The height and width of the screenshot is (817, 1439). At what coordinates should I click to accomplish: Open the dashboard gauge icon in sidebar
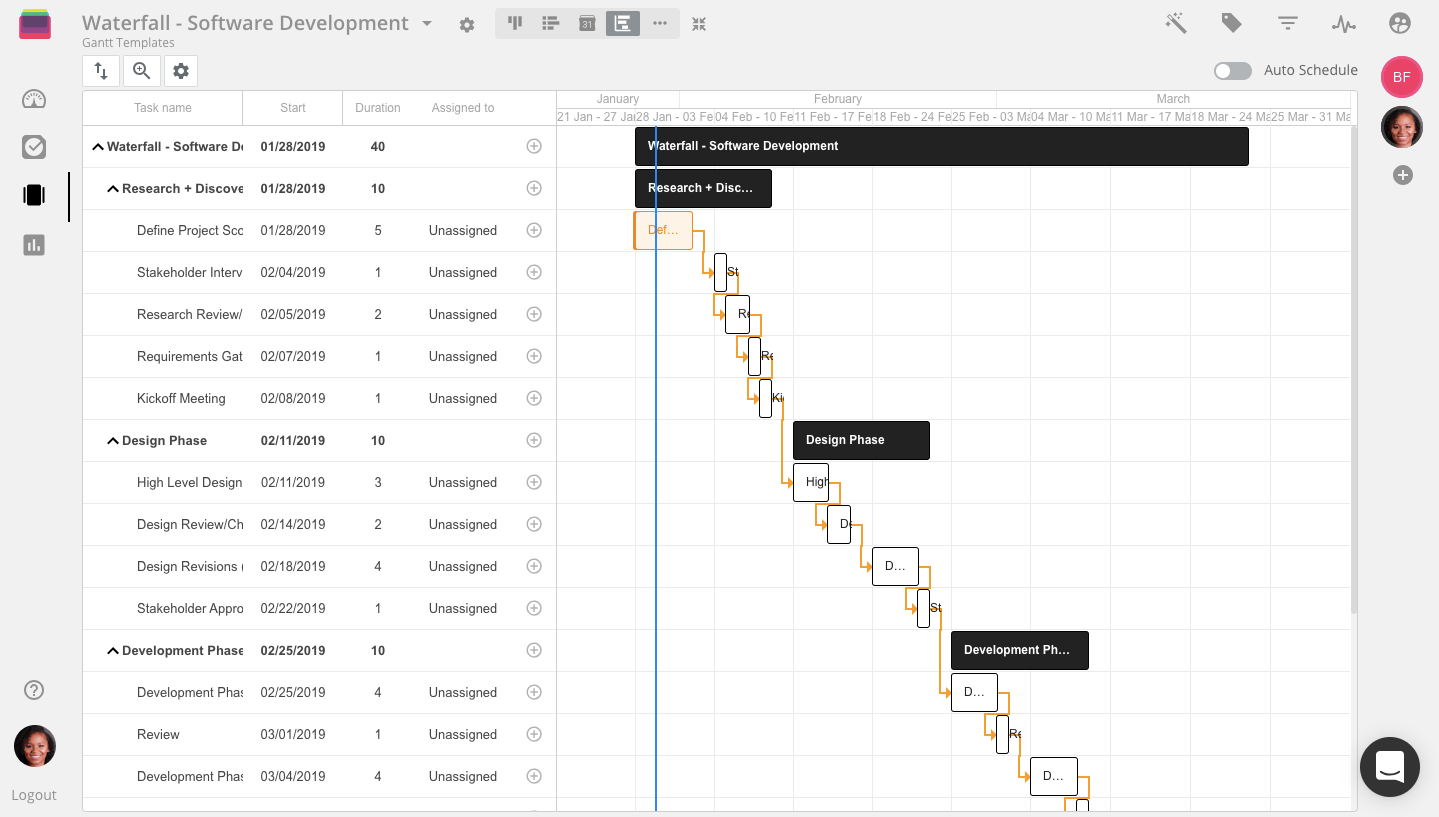click(x=34, y=99)
